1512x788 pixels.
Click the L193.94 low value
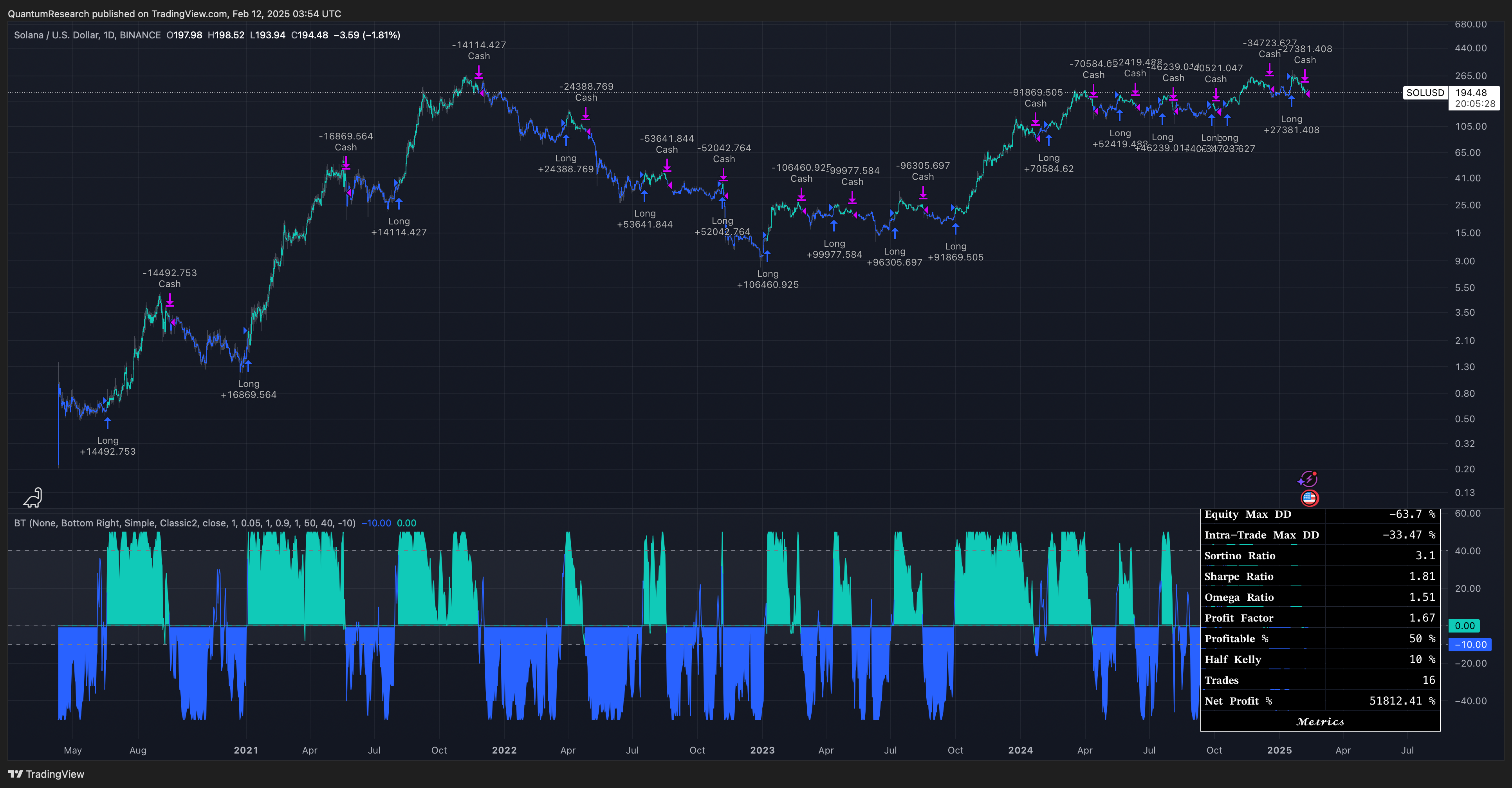coord(268,35)
